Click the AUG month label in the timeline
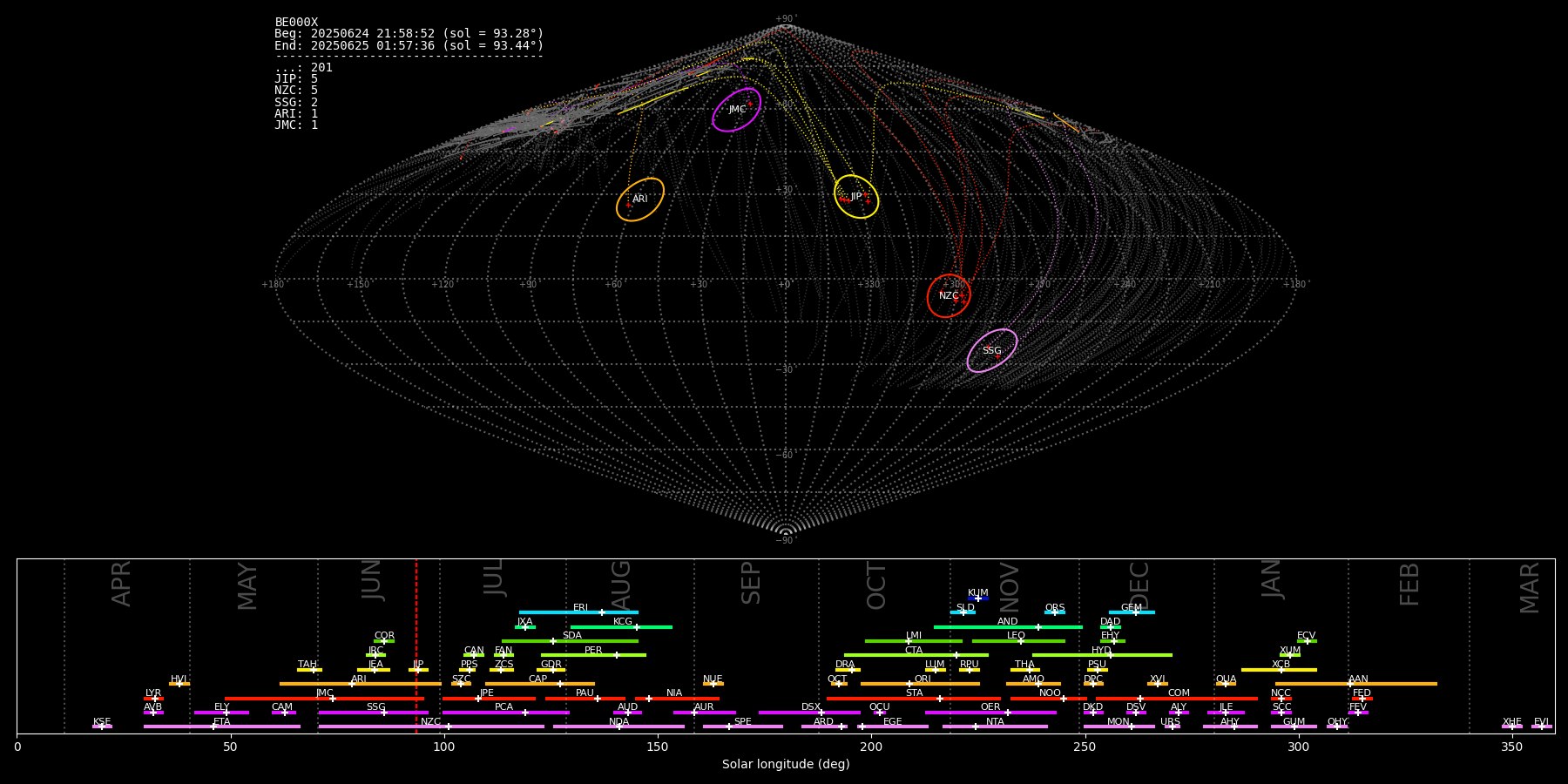This screenshot has width=1568, height=784. coord(621,585)
